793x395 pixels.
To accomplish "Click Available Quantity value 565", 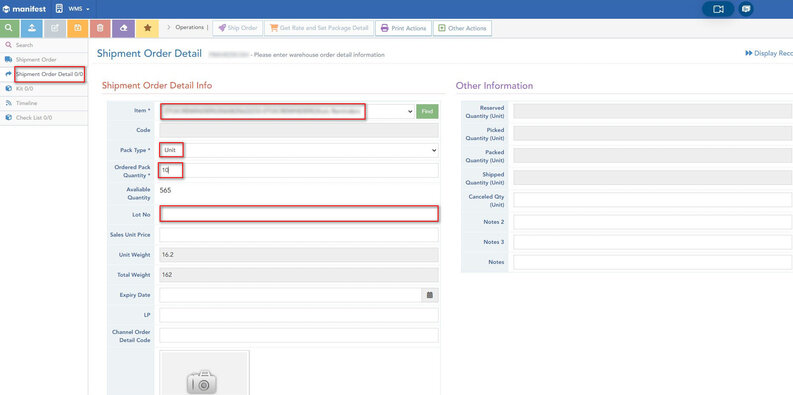I will coord(165,191).
